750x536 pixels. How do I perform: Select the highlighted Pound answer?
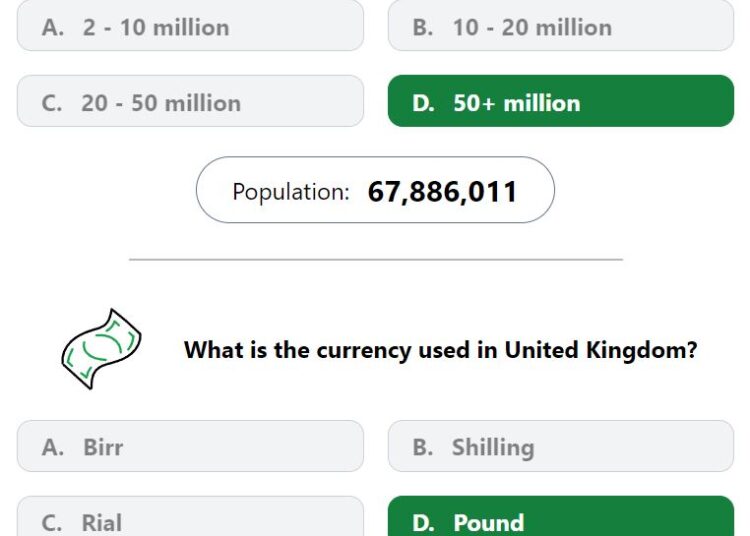pos(561,516)
